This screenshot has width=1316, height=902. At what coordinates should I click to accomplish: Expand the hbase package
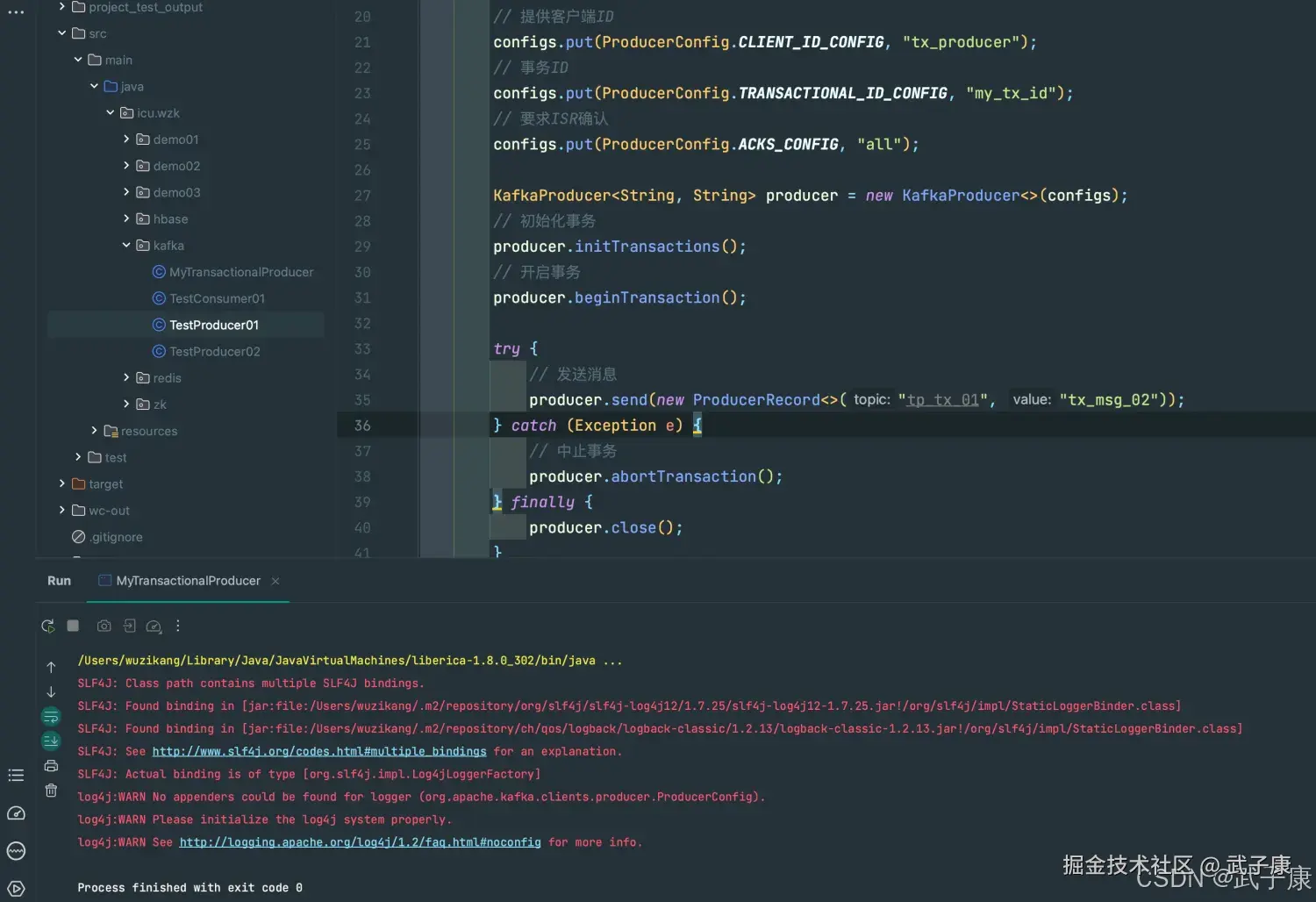pyautogui.click(x=126, y=218)
